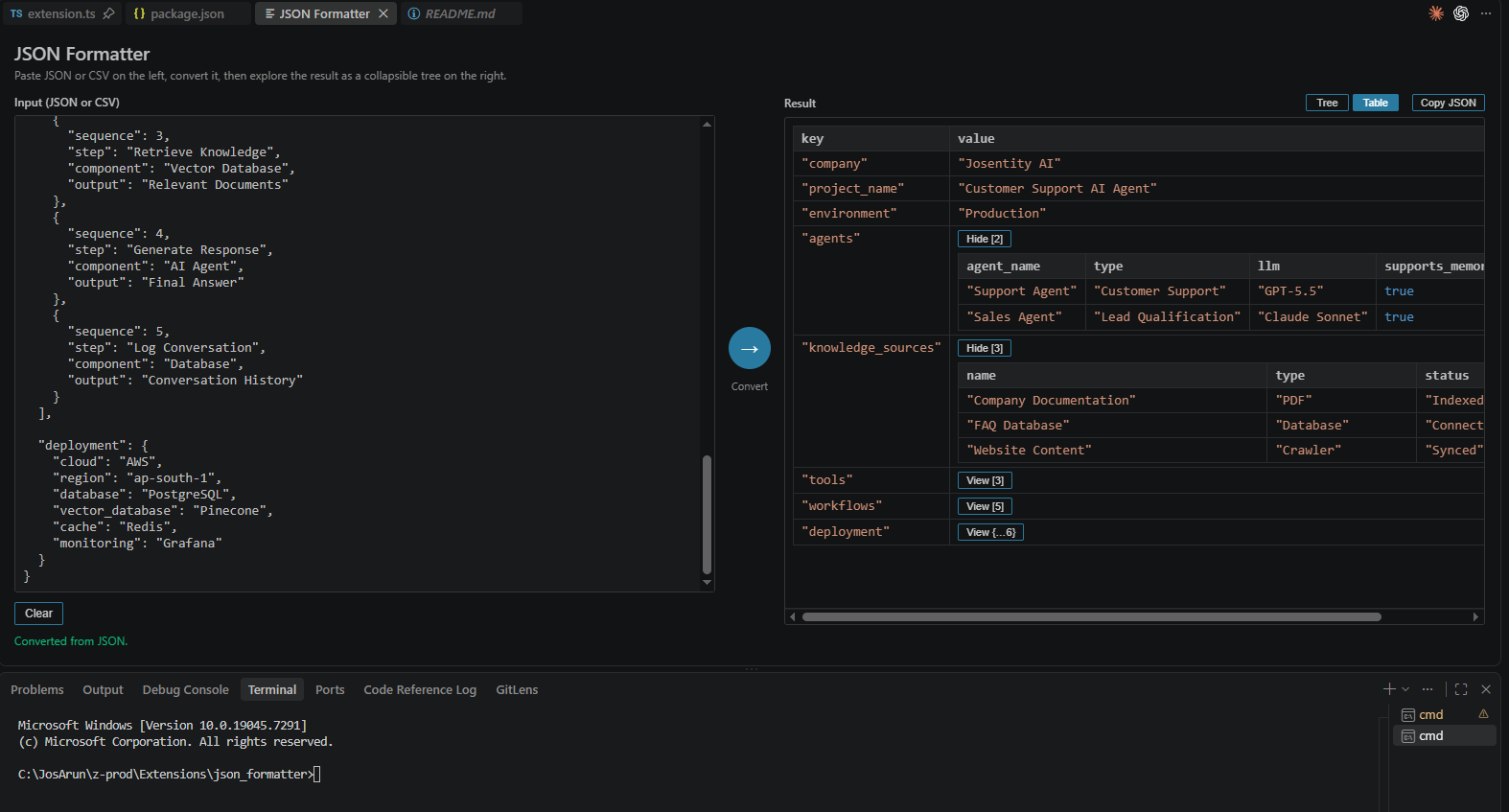Screen dimensions: 1509x812
Task: Maximize the terminal panel size
Action: point(1461,689)
